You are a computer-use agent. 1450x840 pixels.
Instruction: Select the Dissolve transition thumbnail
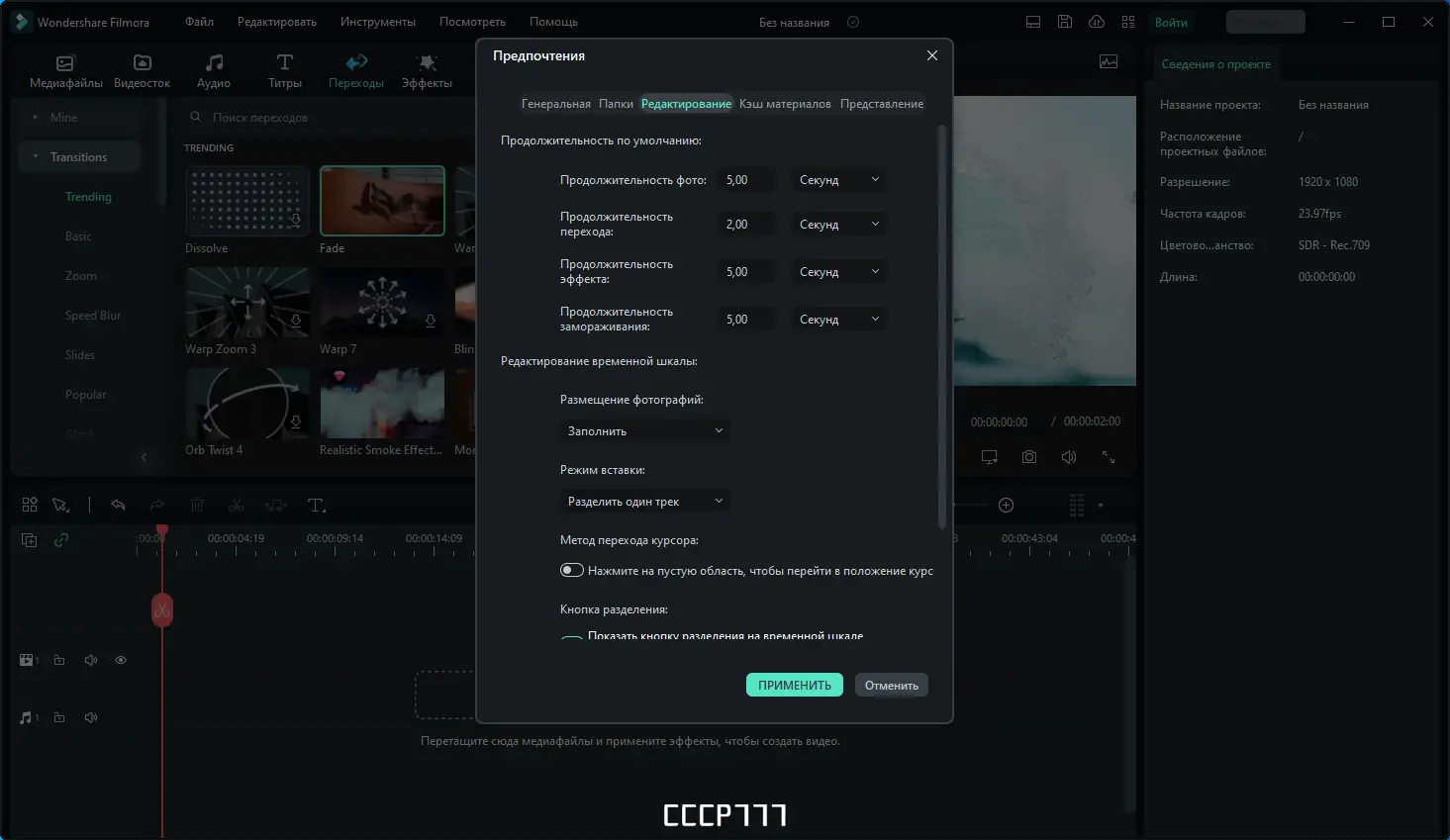click(x=247, y=201)
